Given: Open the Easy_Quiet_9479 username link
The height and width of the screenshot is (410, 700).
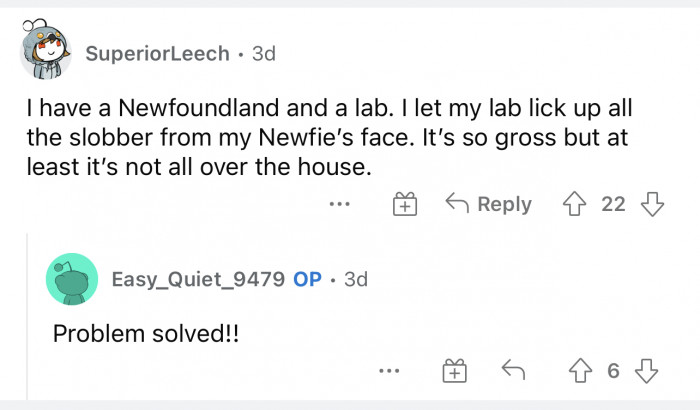Looking at the screenshot, I should pos(198,279).
